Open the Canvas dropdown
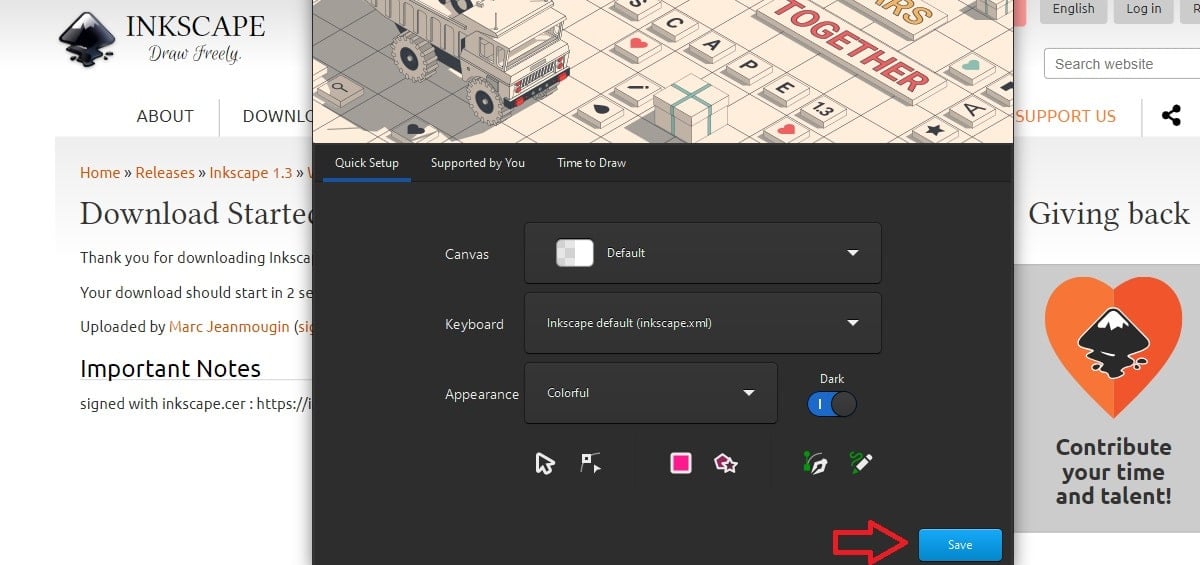 (x=703, y=253)
